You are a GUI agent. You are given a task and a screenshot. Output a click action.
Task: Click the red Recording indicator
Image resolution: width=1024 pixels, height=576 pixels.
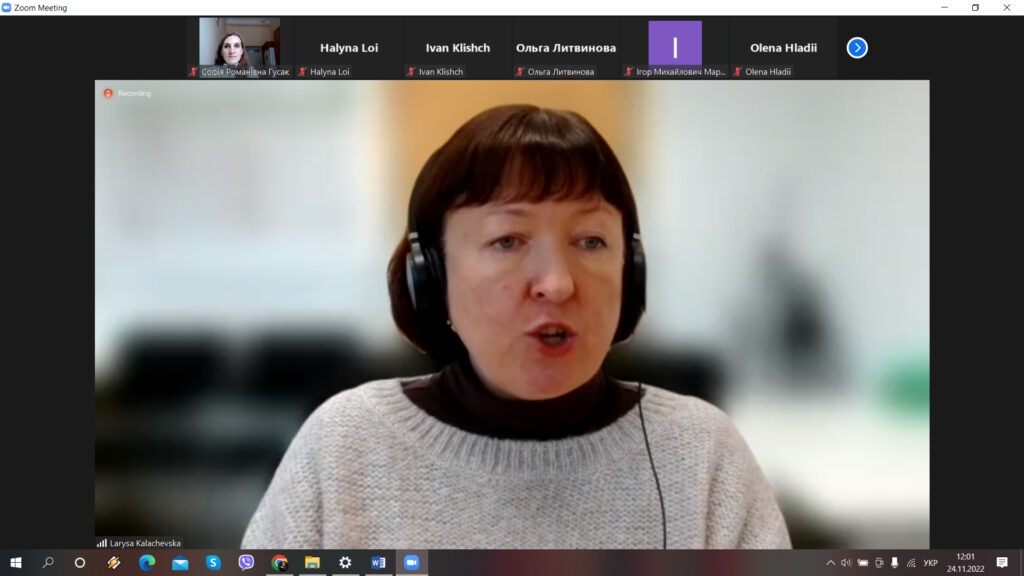coord(108,93)
